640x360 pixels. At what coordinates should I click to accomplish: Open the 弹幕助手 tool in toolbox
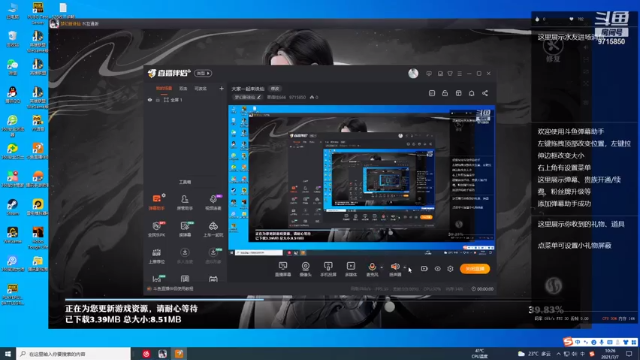point(157,202)
